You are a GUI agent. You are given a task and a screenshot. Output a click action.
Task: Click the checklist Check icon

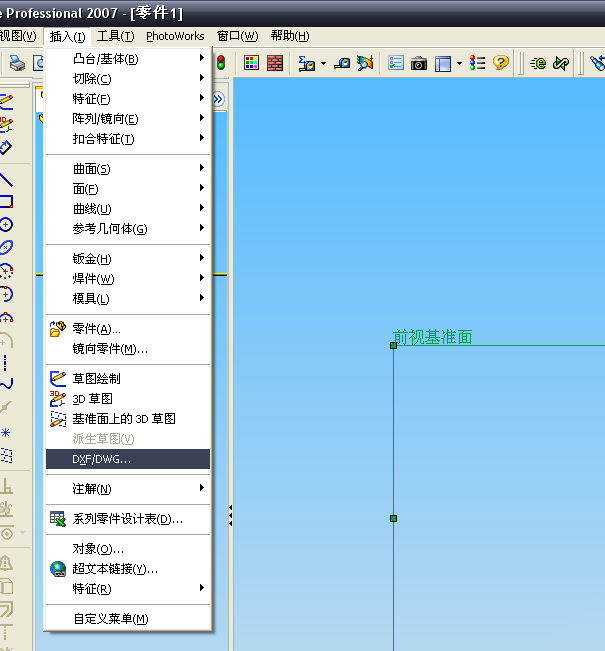pyautogui.click(x=396, y=63)
